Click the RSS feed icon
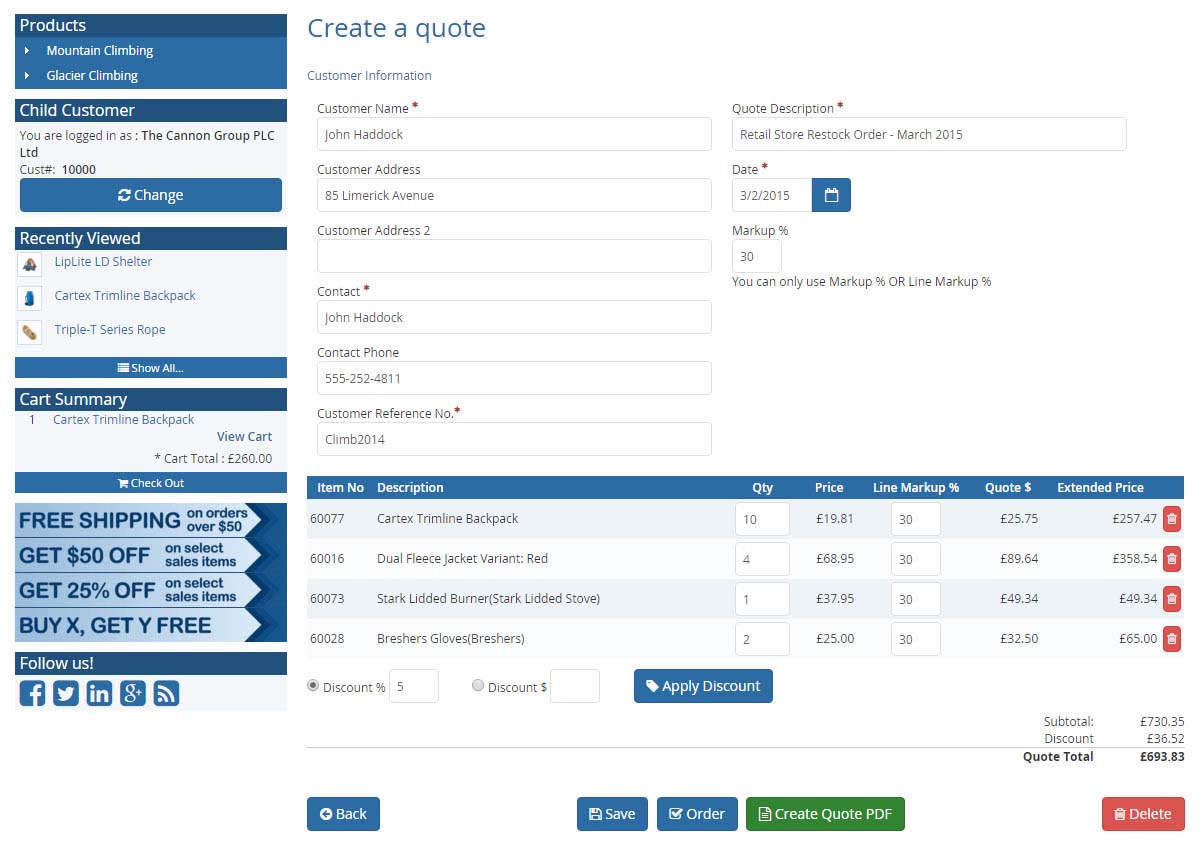The image size is (1200, 846). coord(166,692)
